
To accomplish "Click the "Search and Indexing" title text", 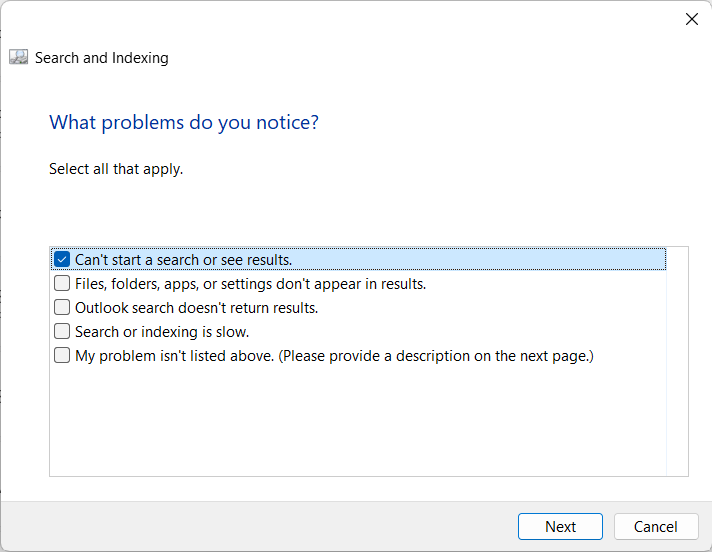I will 101,58.
